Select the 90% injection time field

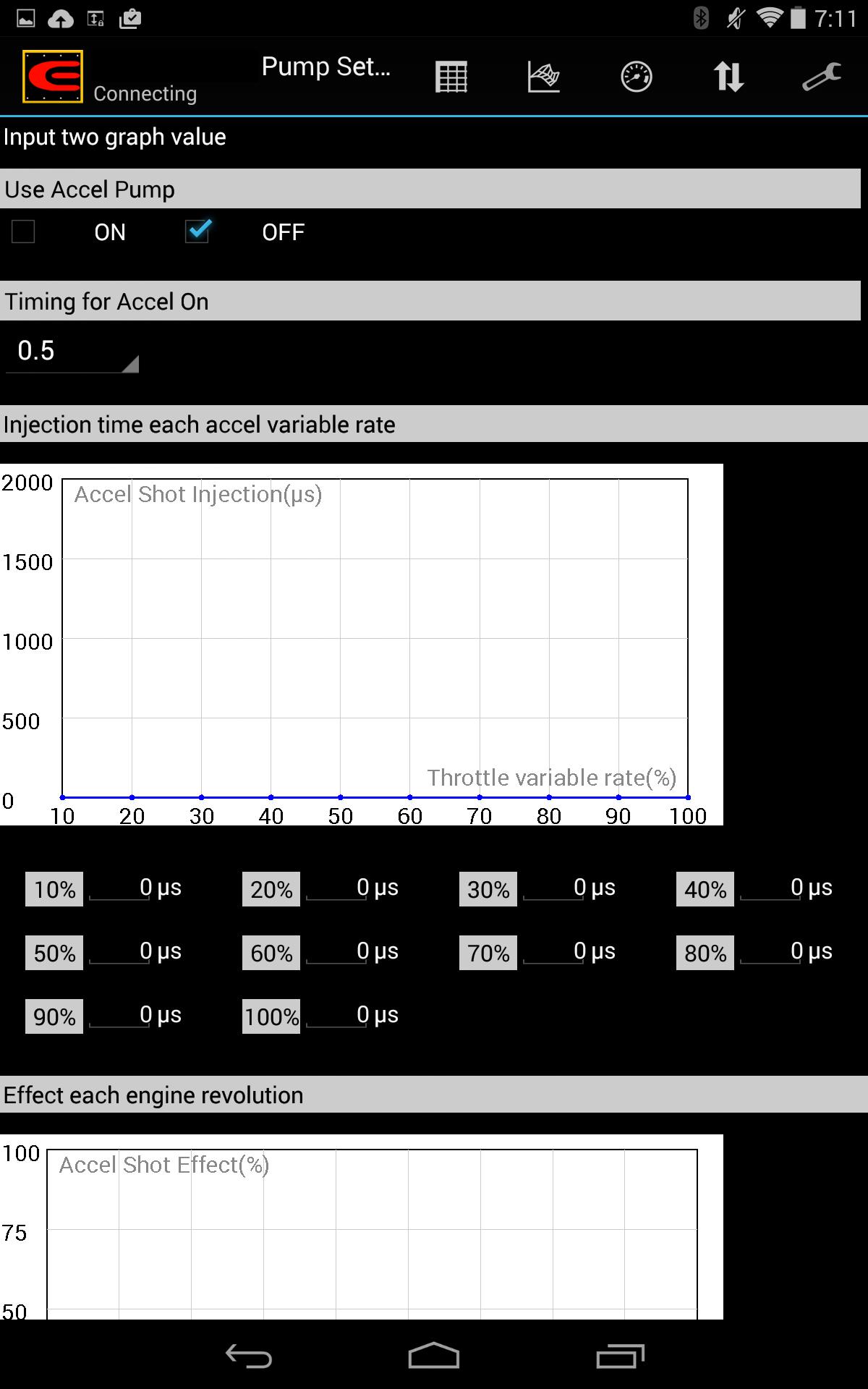(x=120, y=1016)
